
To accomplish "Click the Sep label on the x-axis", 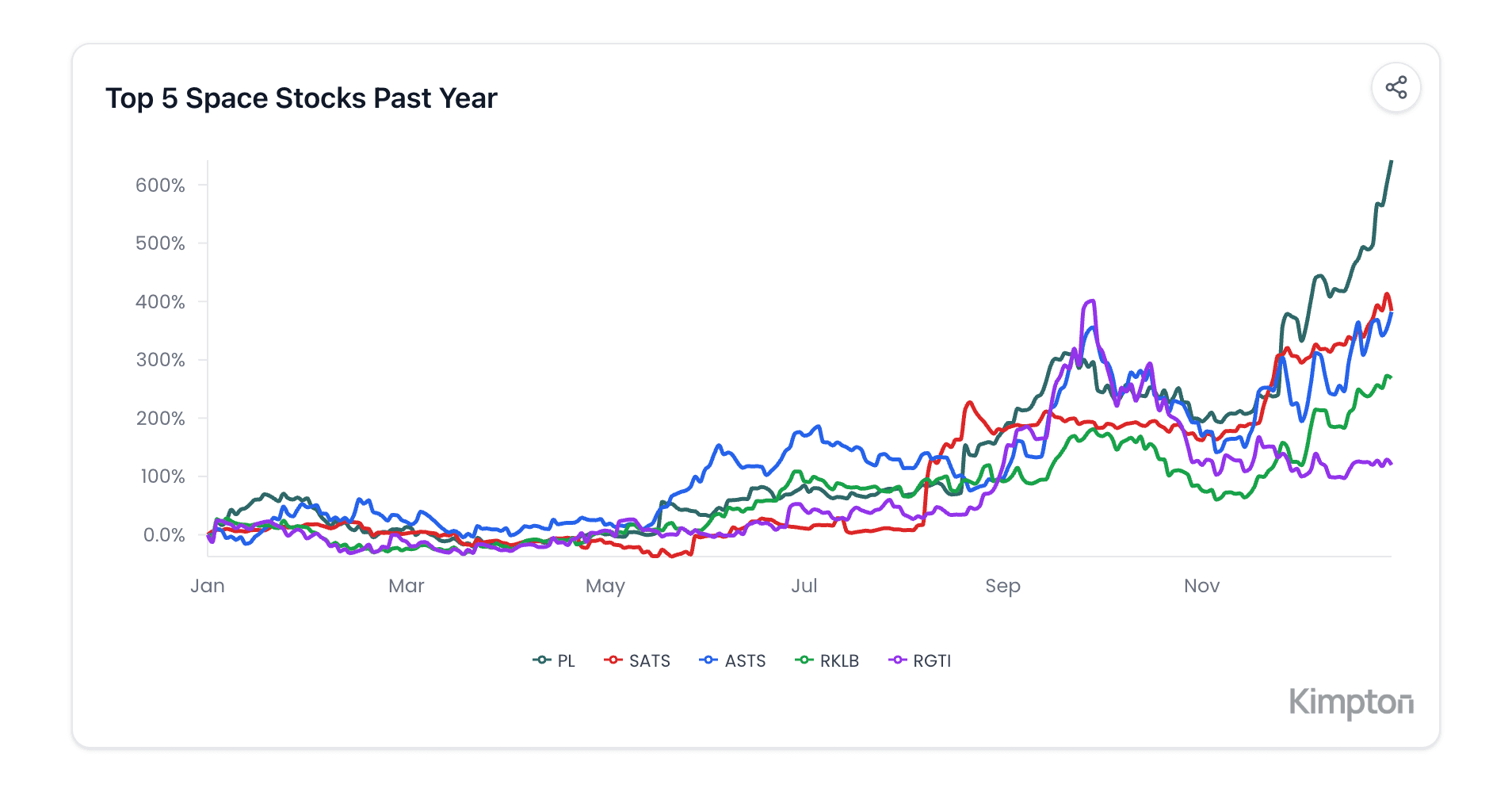I will click(x=1003, y=586).
